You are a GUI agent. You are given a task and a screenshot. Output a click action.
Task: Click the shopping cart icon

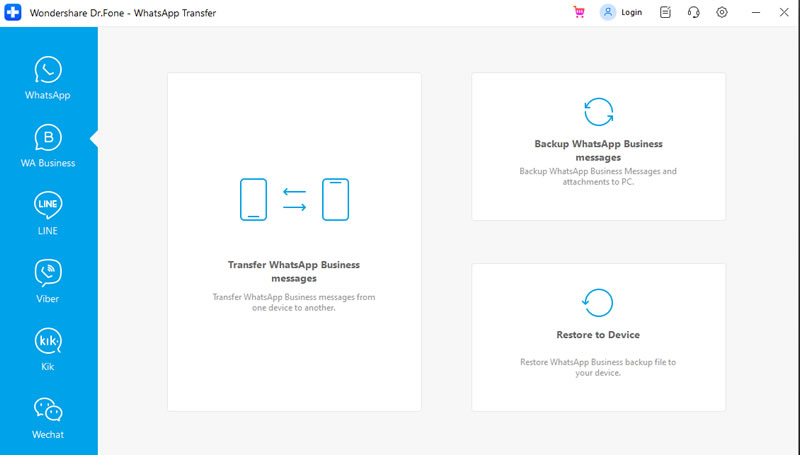click(x=579, y=12)
